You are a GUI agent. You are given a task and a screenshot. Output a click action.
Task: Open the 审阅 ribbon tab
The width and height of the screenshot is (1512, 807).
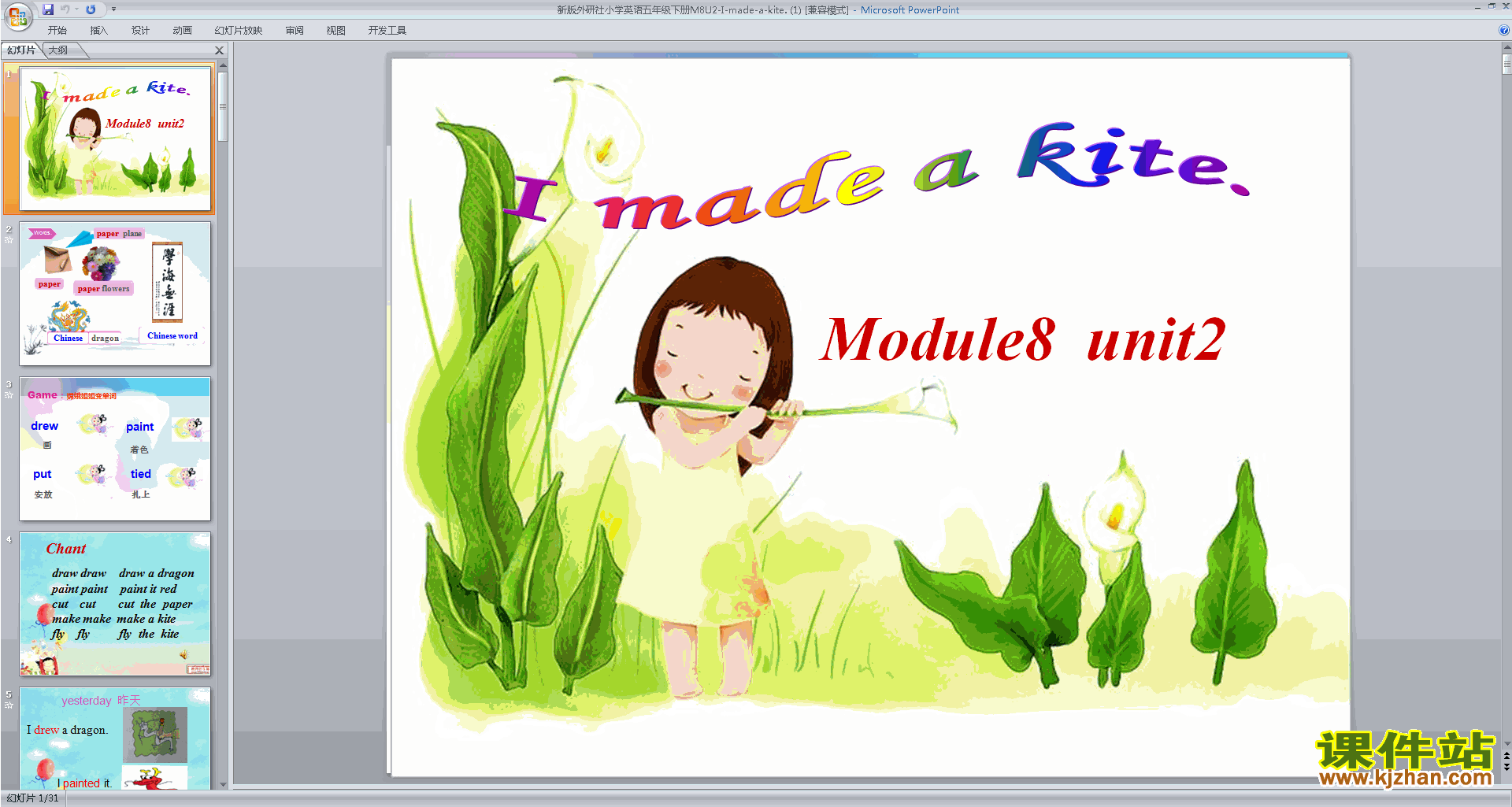click(x=295, y=31)
